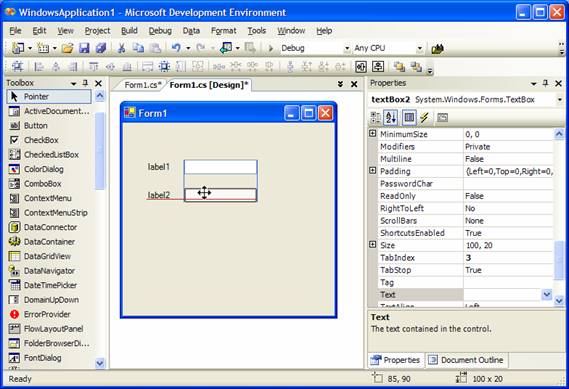Image resolution: width=569 pixels, height=389 pixels.
Task: Open the New Project icon's dropdown arrow
Action: tap(30, 48)
